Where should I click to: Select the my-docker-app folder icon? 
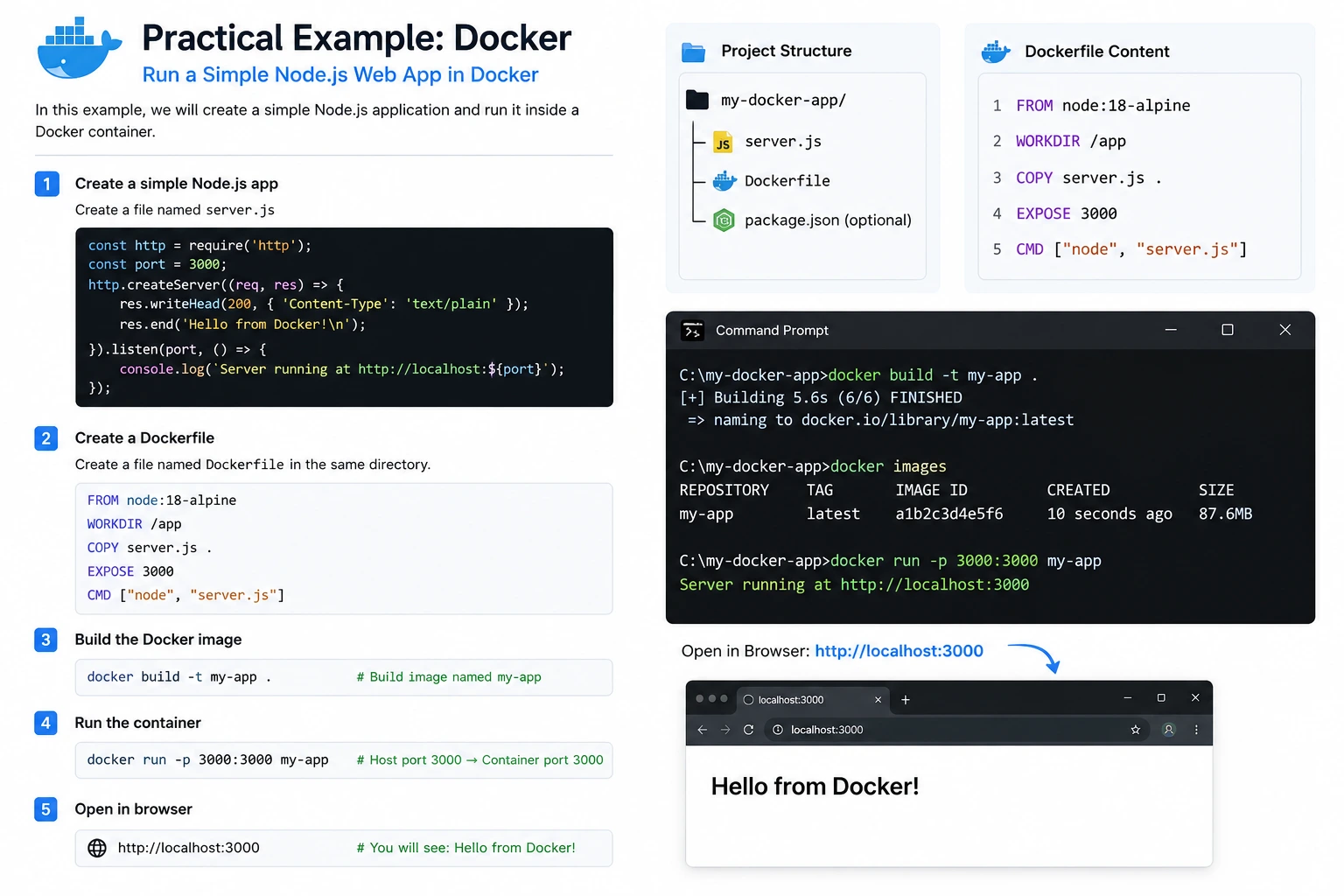point(697,100)
